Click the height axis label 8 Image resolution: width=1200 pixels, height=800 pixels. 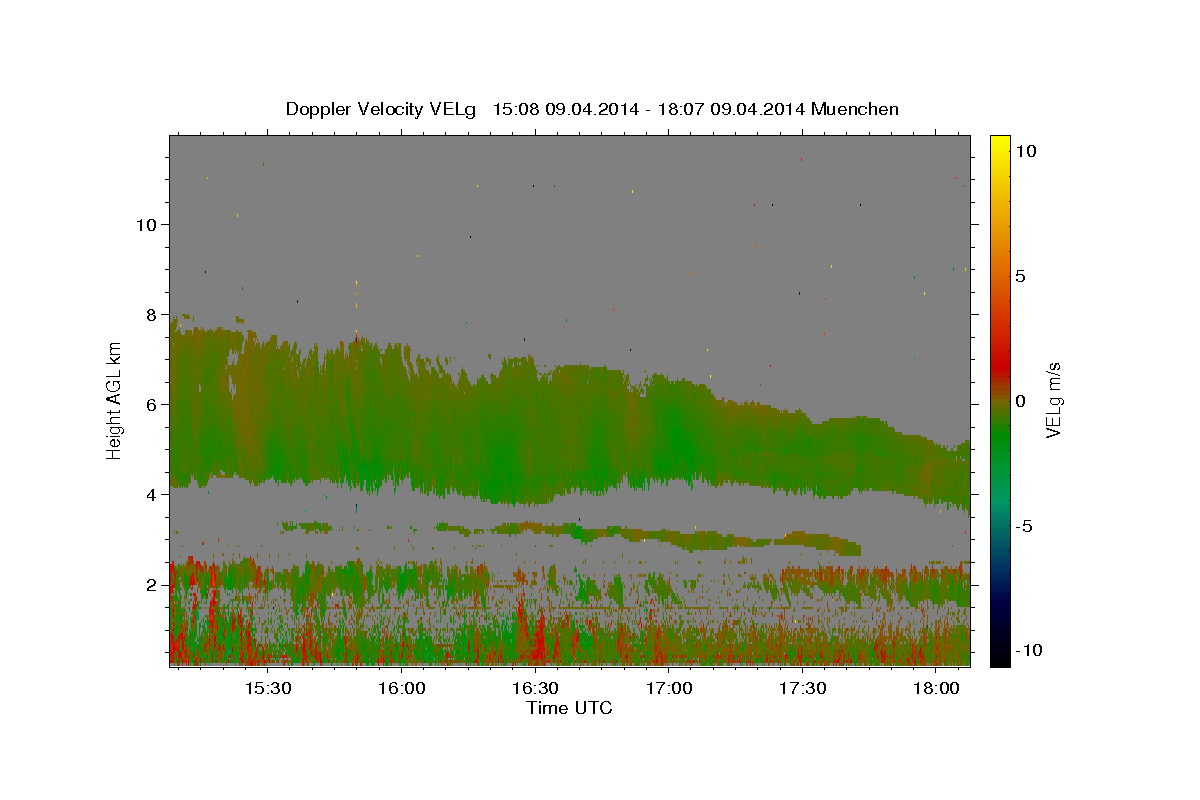152,314
